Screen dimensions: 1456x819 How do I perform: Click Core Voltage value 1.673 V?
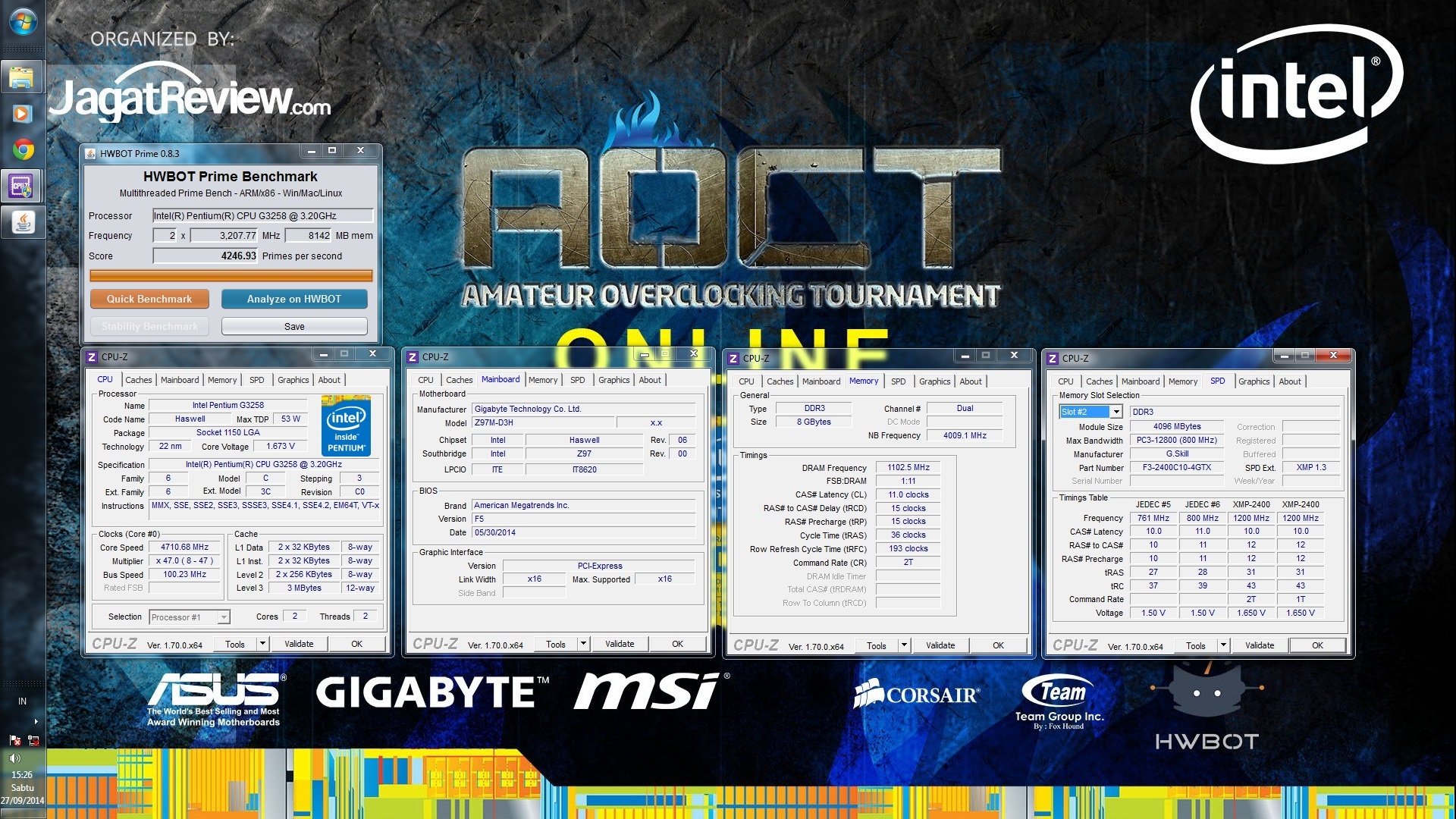click(x=281, y=447)
